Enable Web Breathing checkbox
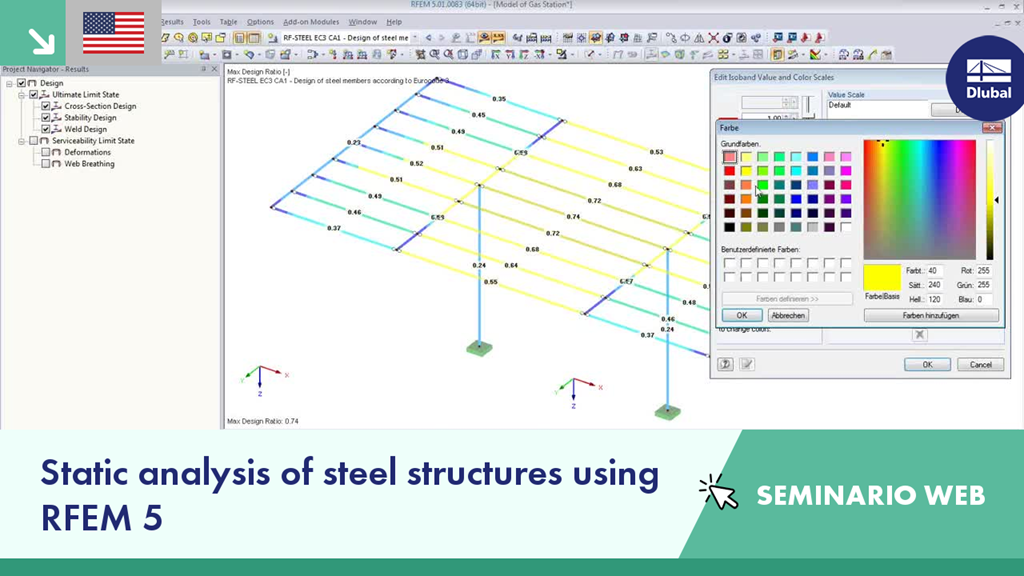Viewport: 1024px width, 576px height. (x=45, y=164)
